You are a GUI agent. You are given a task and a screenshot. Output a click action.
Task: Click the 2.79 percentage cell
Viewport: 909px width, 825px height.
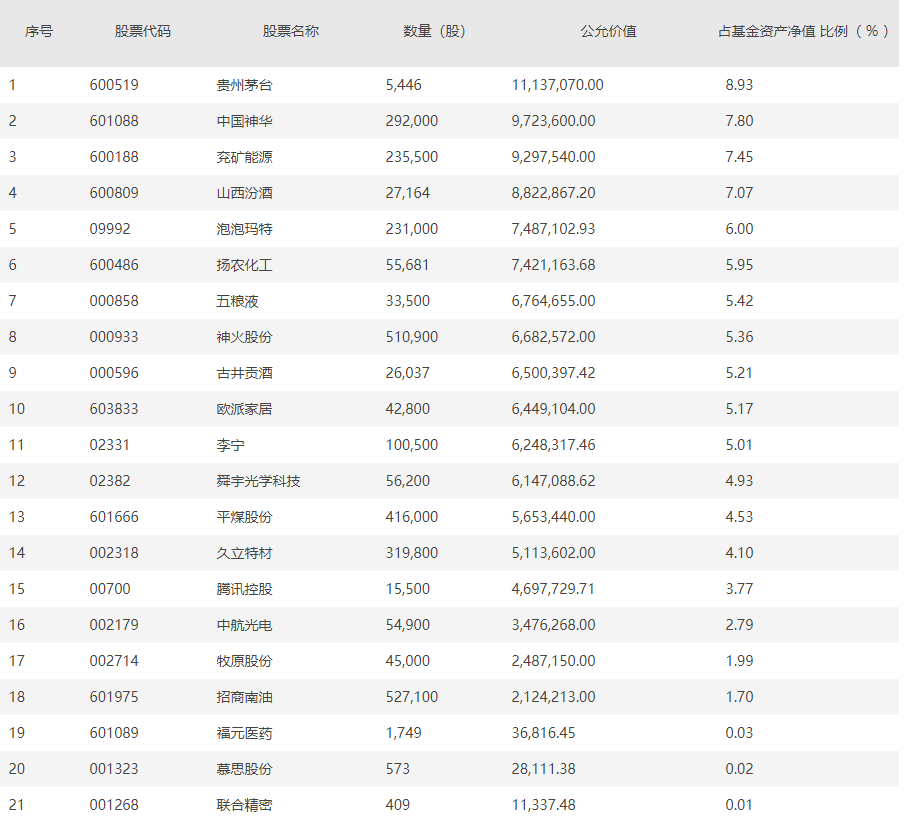click(739, 624)
